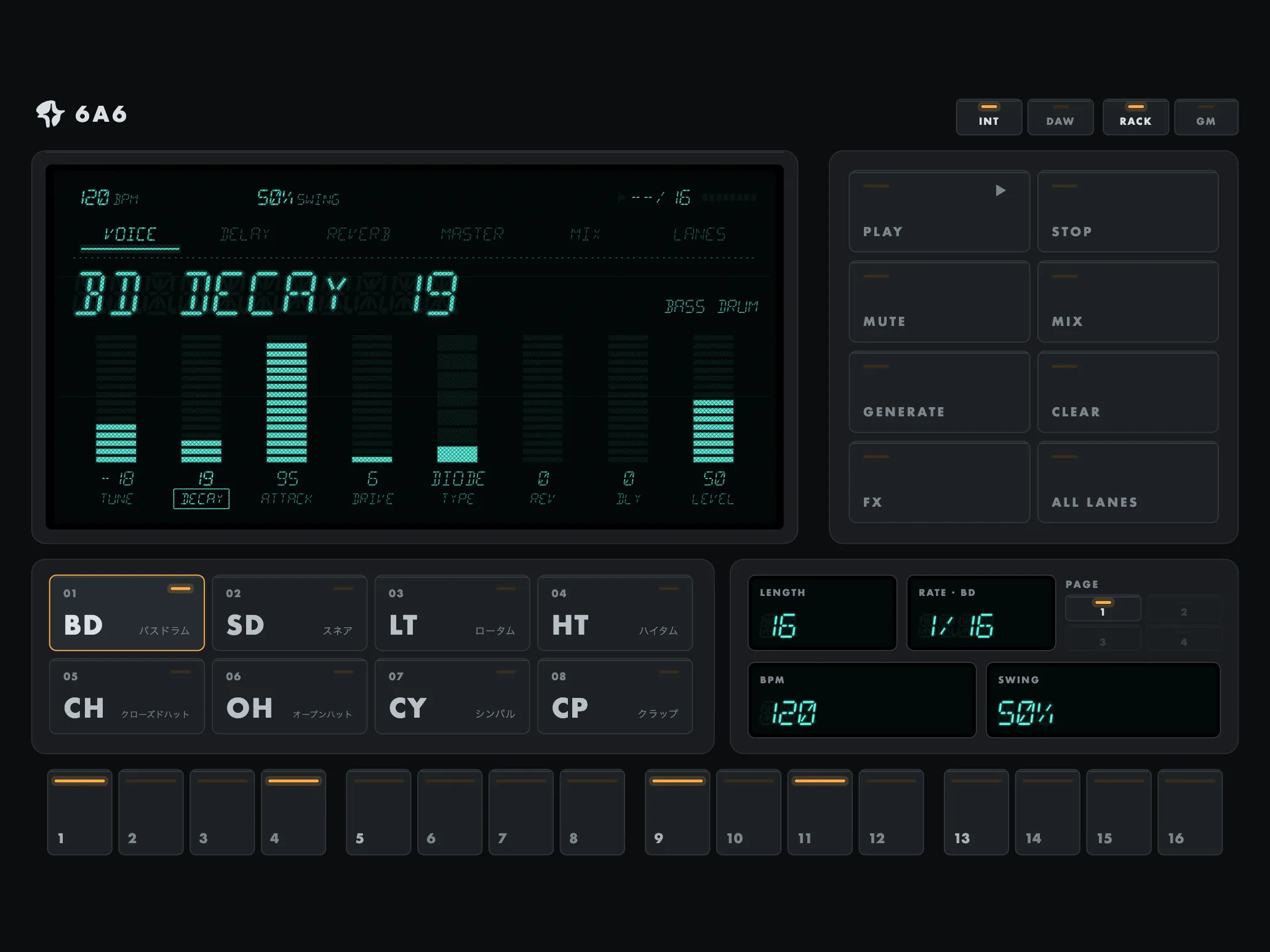Image resolution: width=1270 pixels, height=952 pixels.
Task: Select the SD snare voice pad
Action: (289, 613)
